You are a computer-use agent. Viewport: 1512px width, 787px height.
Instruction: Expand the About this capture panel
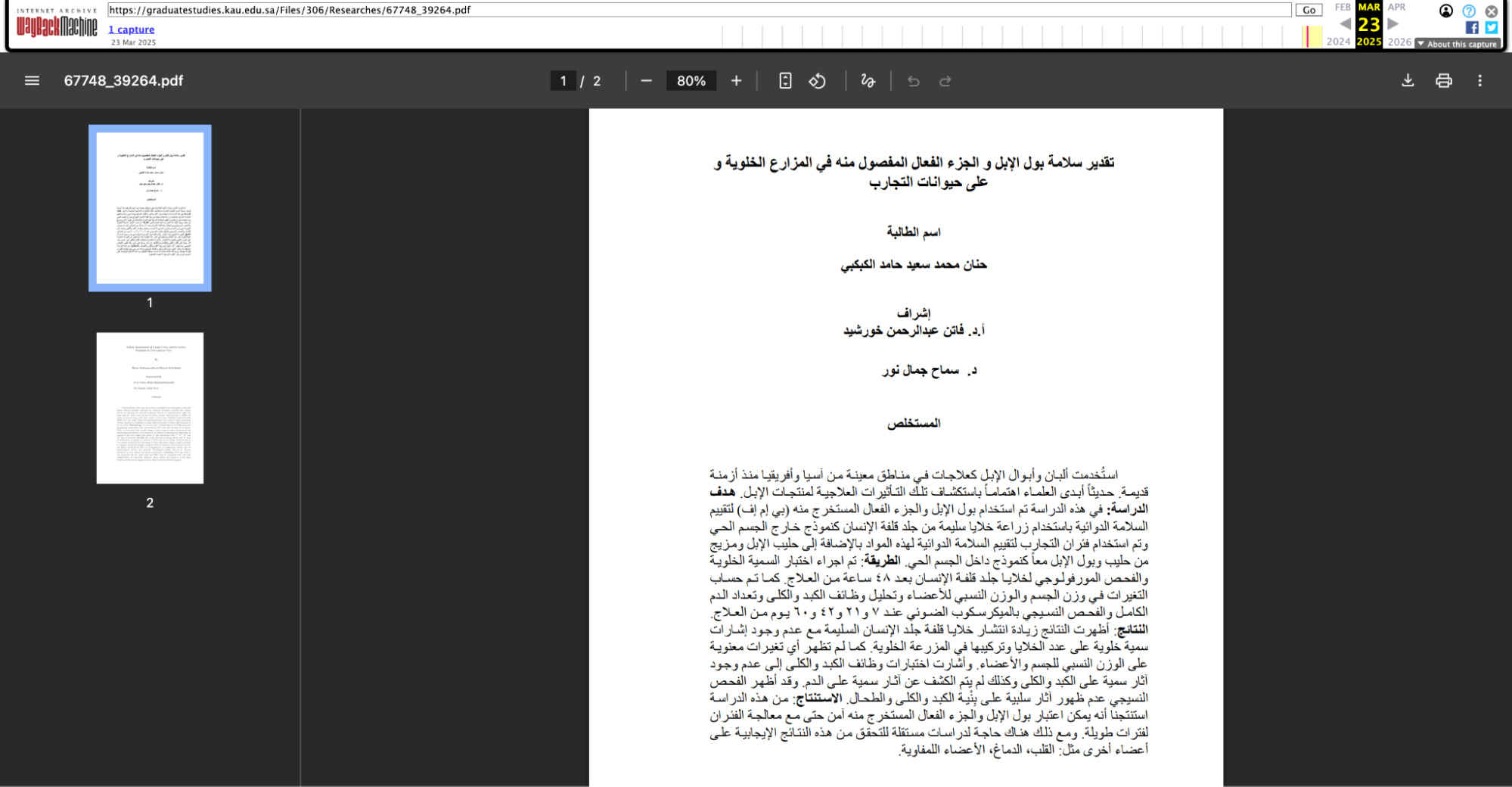[x=1457, y=43]
